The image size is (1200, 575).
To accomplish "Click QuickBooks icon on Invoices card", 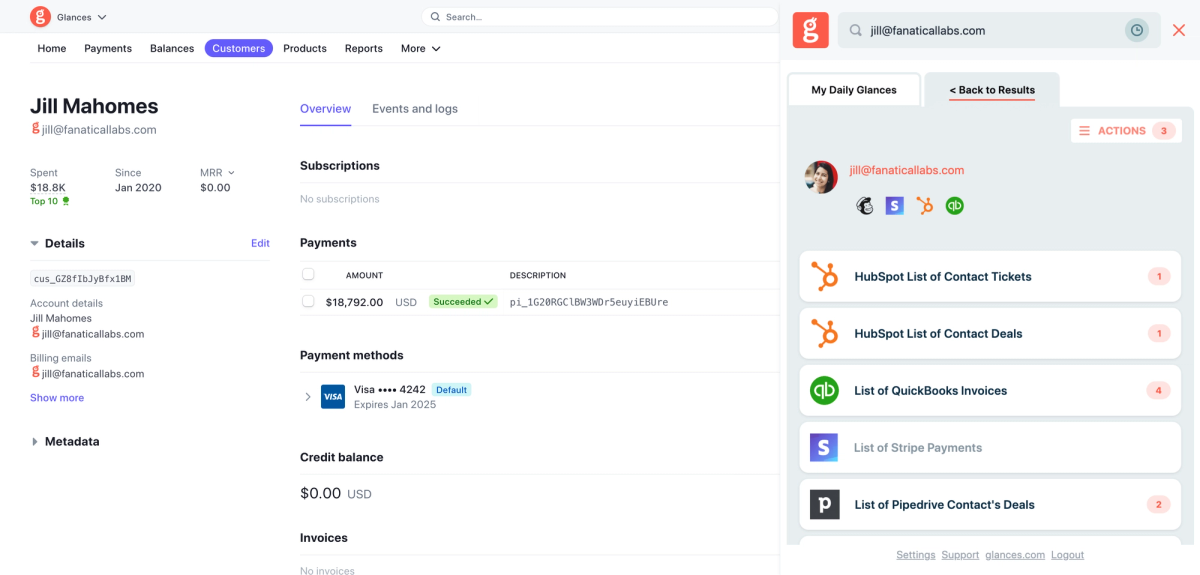I will (824, 391).
